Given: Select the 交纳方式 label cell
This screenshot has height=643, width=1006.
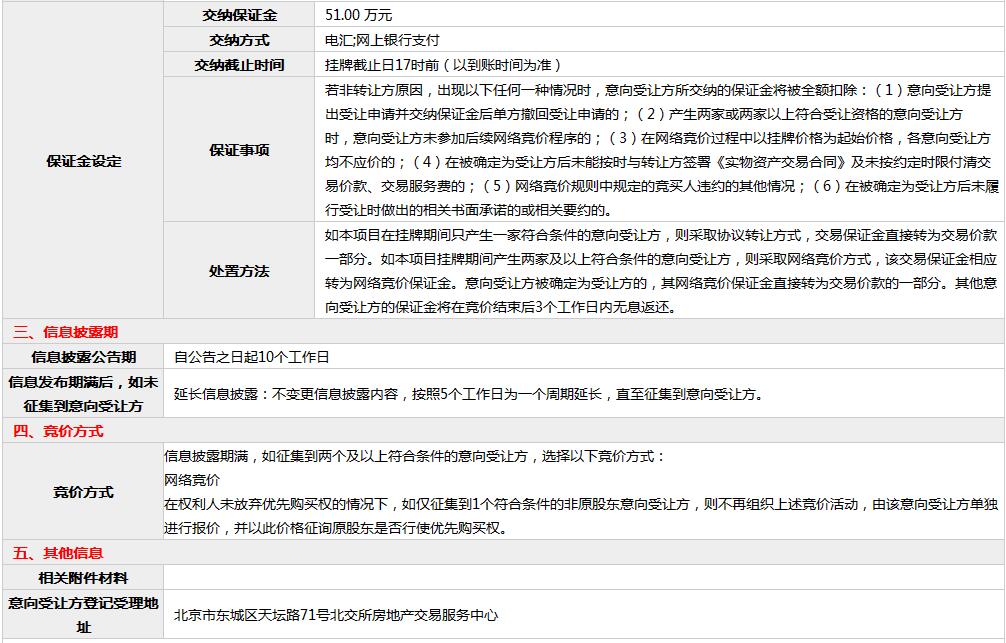Looking at the screenshot, I should pyautogui.click(x=239, y=40).
